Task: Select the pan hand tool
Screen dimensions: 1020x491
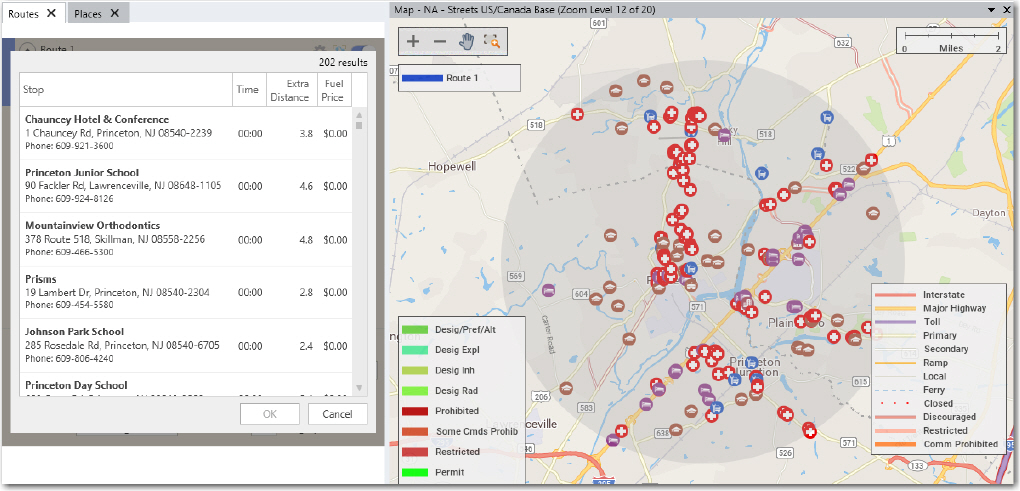Action: point(466,42)
